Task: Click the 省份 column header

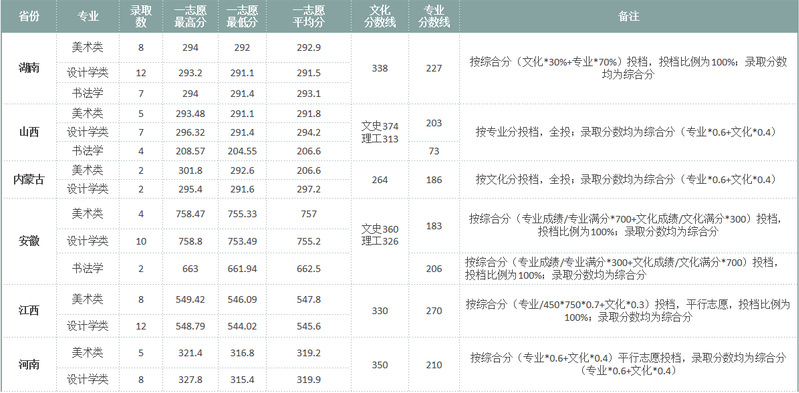Action: click(29, 16)
